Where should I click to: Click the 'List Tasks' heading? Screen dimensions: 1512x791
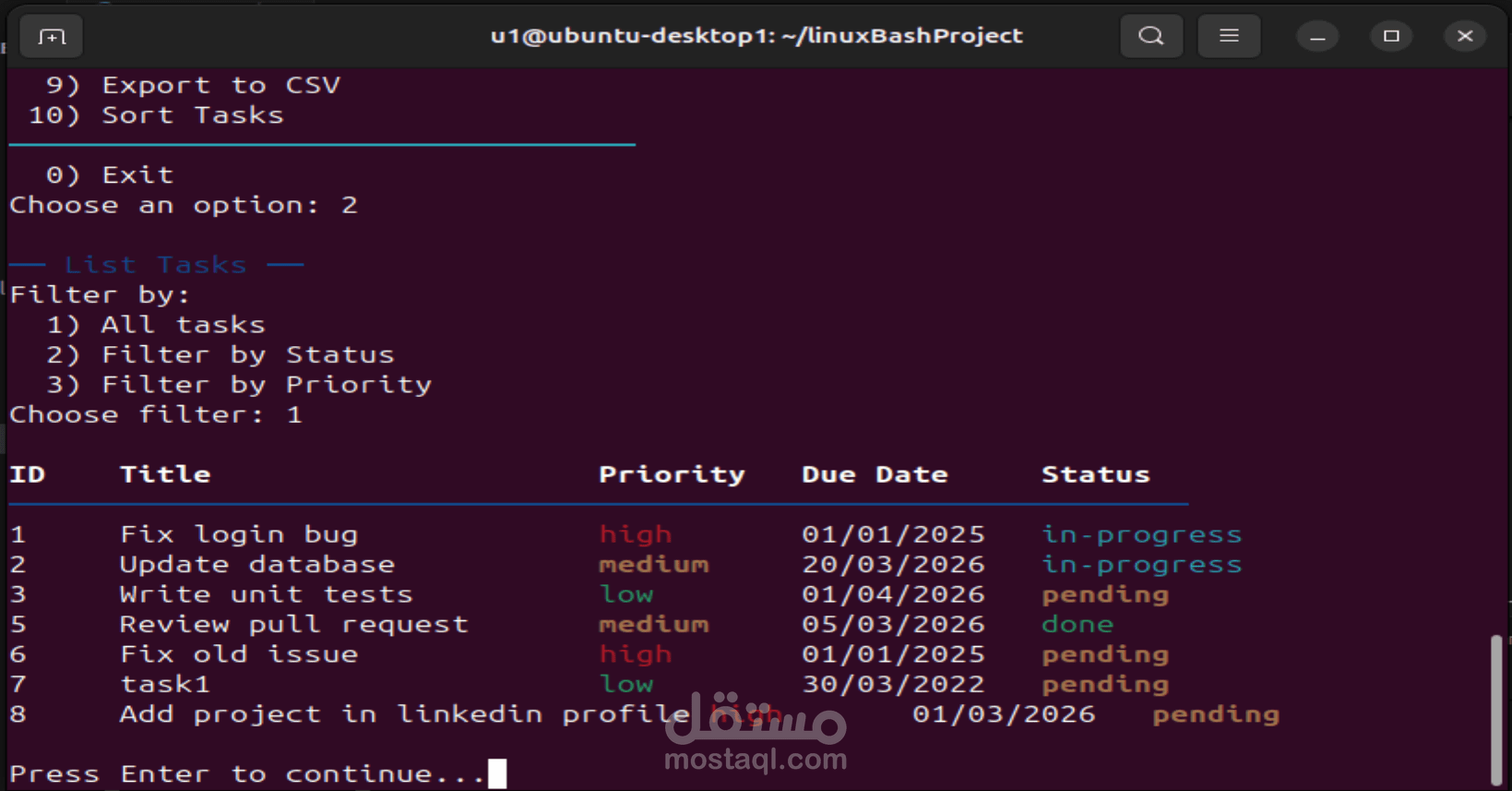tap(156, 265)
